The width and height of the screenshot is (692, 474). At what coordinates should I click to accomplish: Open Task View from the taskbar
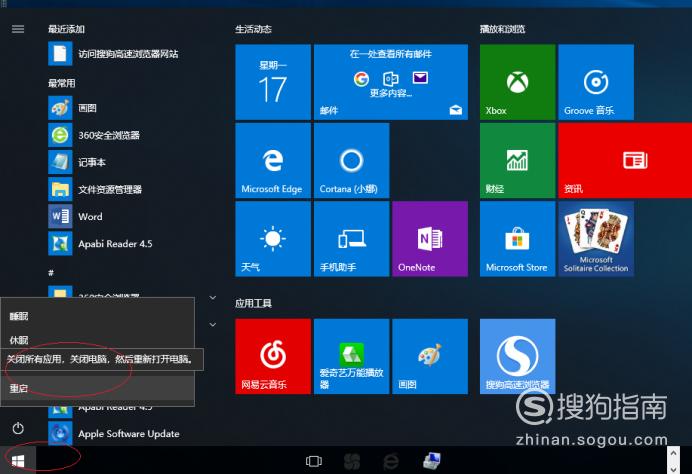click(314, 461)
